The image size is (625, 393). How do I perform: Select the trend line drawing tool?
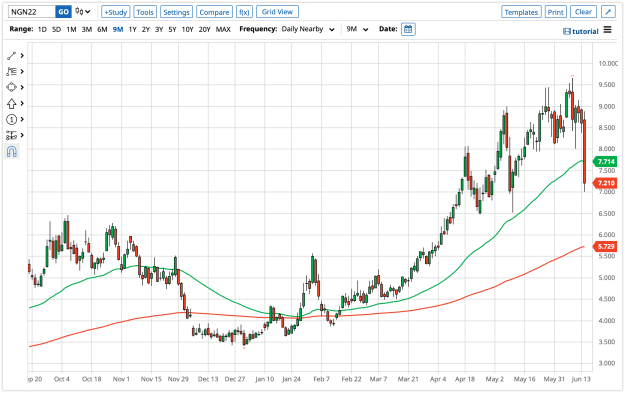11,56
